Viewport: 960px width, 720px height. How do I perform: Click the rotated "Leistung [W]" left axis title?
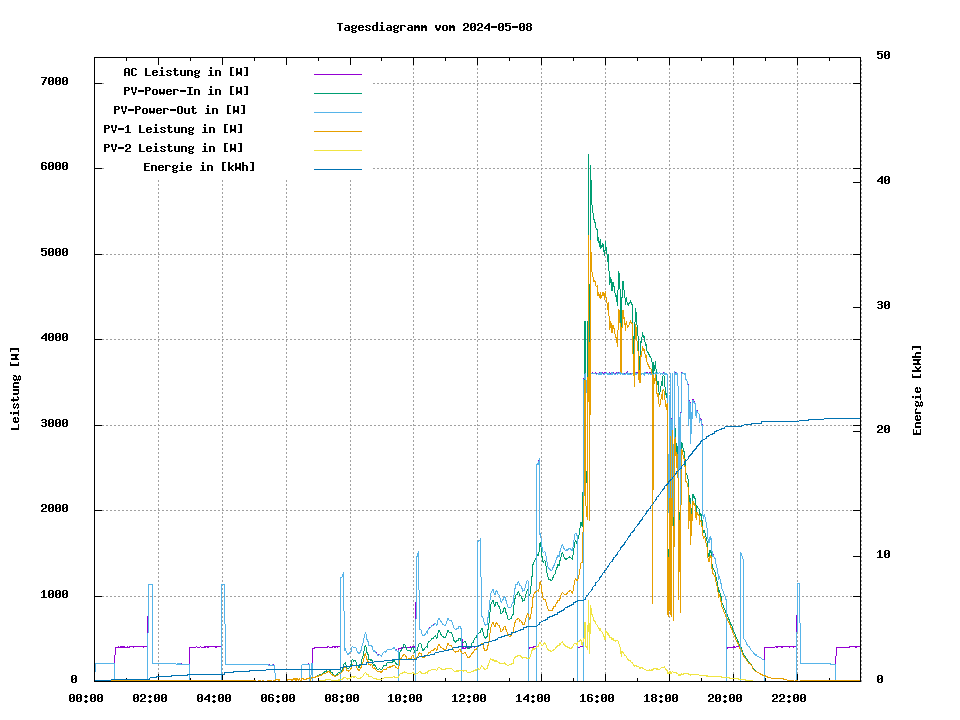(16, 389)
